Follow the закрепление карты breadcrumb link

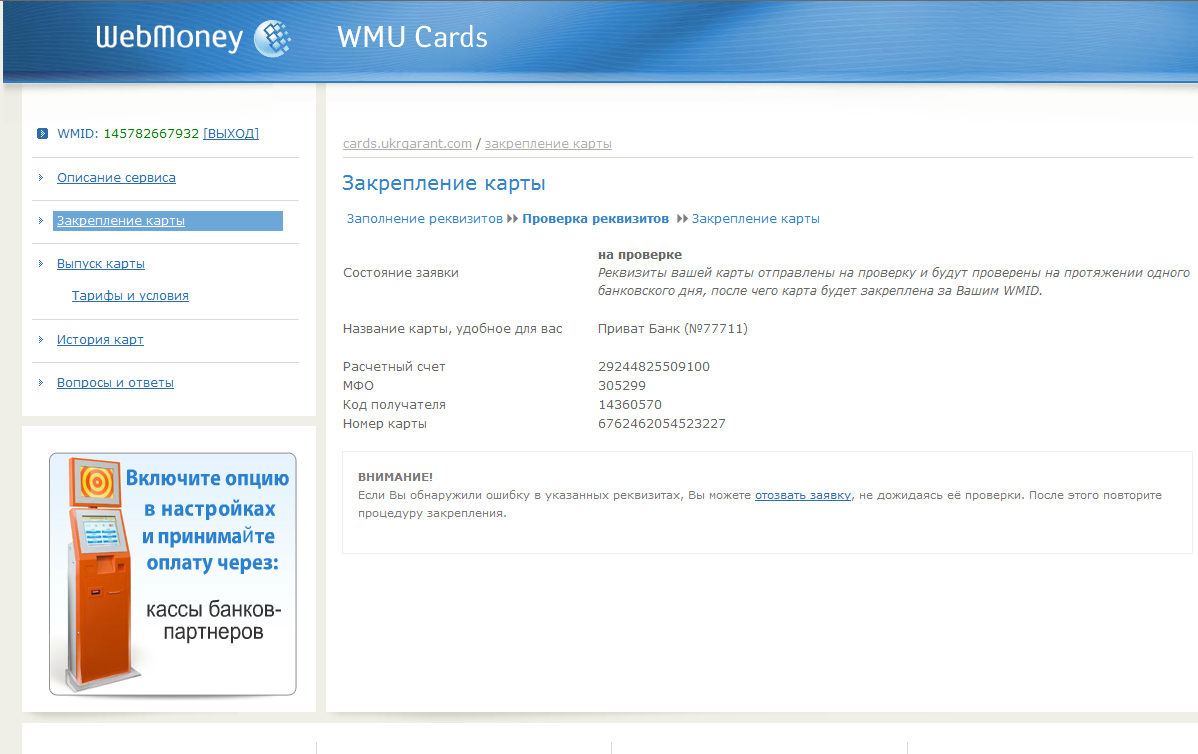click(548, 144)
